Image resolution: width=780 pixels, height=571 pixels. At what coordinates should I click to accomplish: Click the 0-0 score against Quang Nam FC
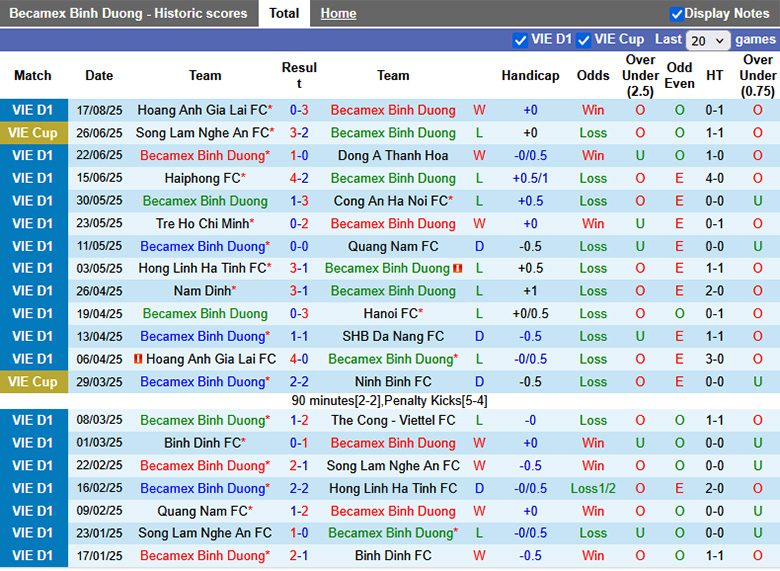(x=299, y=246)
